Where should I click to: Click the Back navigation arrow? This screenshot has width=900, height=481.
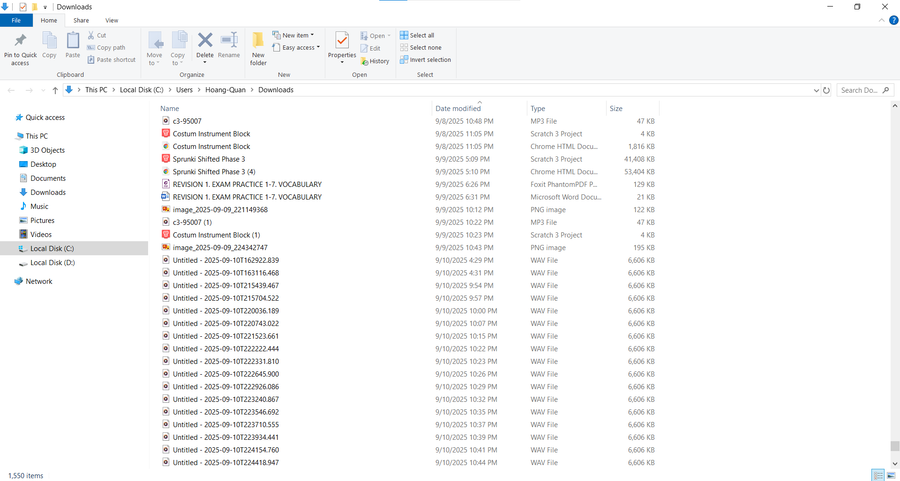(11, 90)
